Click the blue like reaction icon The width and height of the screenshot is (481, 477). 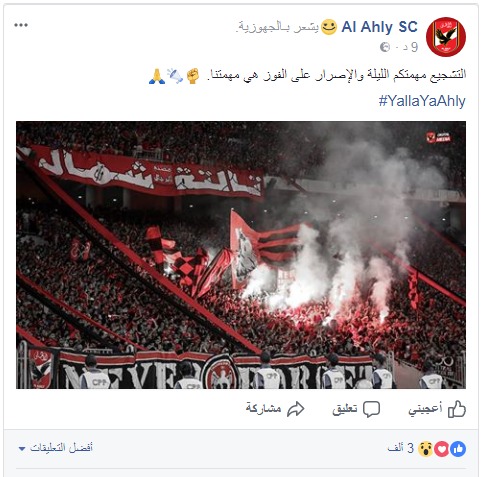(458, 449)
